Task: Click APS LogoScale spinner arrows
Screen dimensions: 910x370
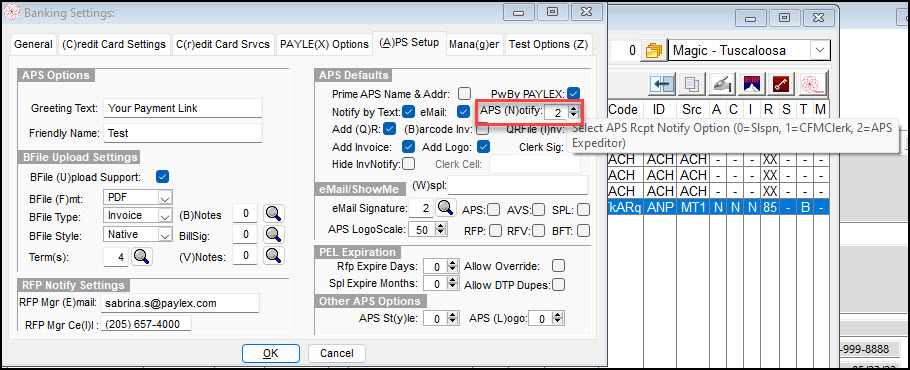Action: click(440, 230)
